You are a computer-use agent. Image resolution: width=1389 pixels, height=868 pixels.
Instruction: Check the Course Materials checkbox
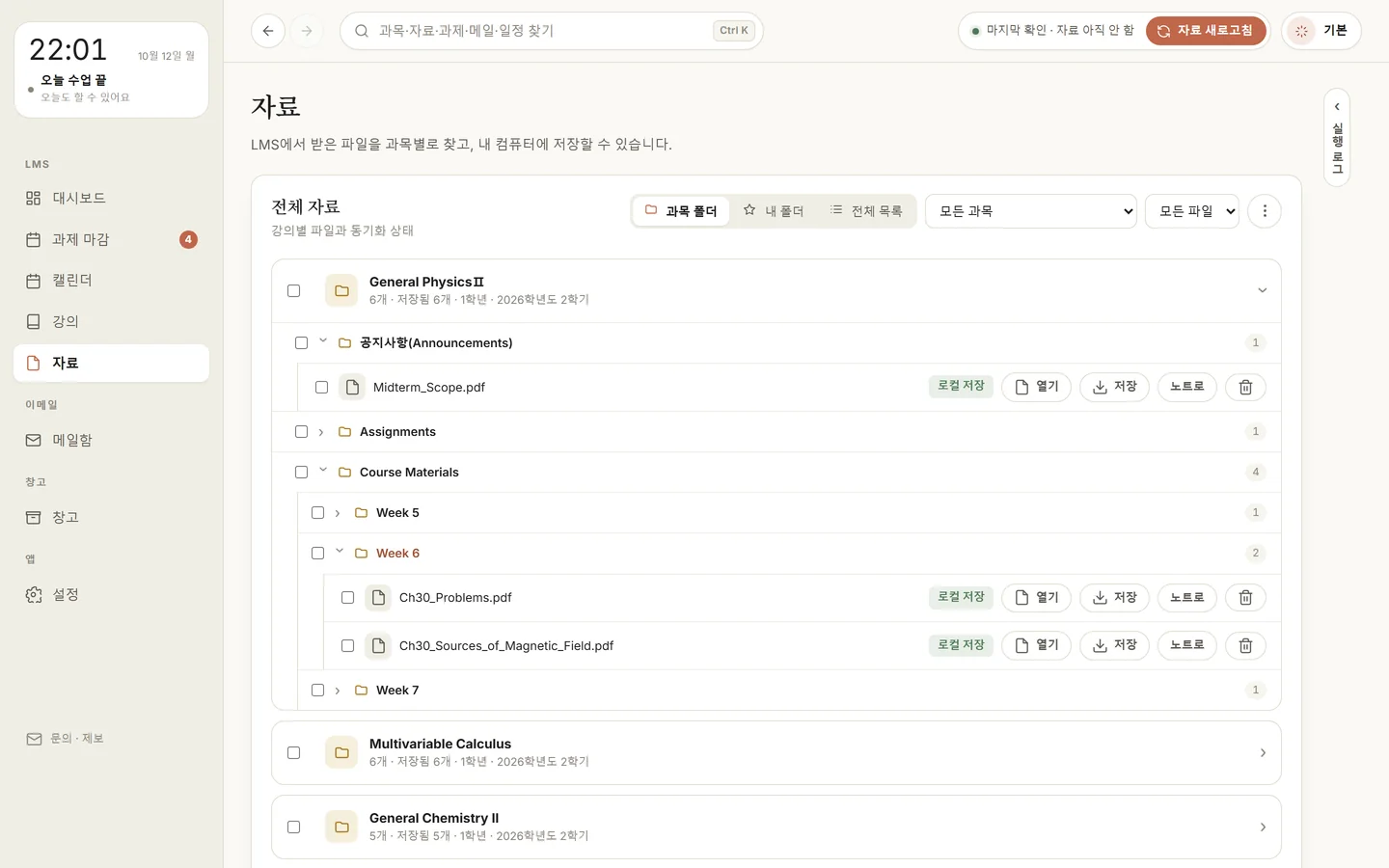coord(301,473)
